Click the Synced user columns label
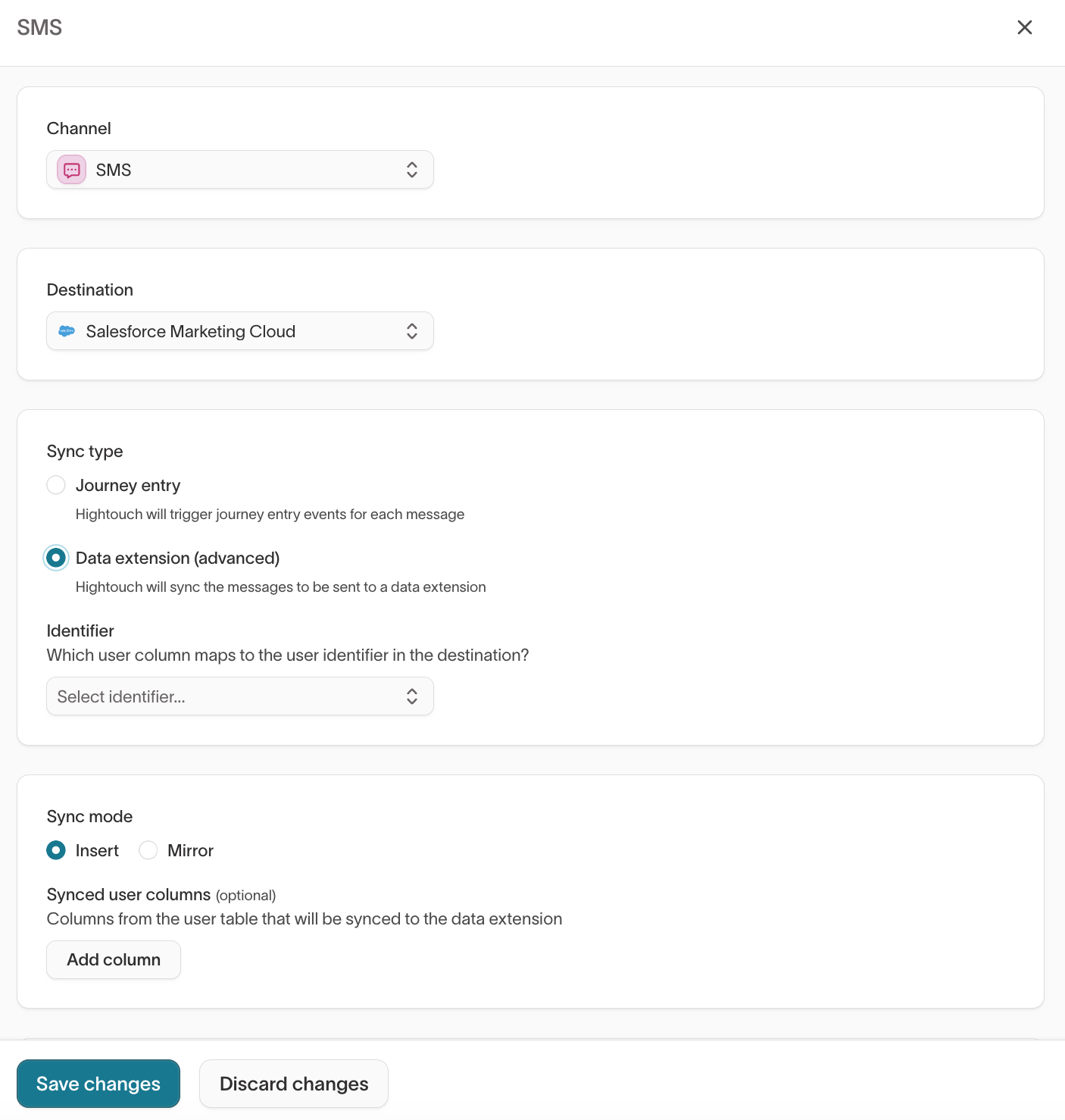Viewport: 1065px width, 1120px height. click(128, 894)
